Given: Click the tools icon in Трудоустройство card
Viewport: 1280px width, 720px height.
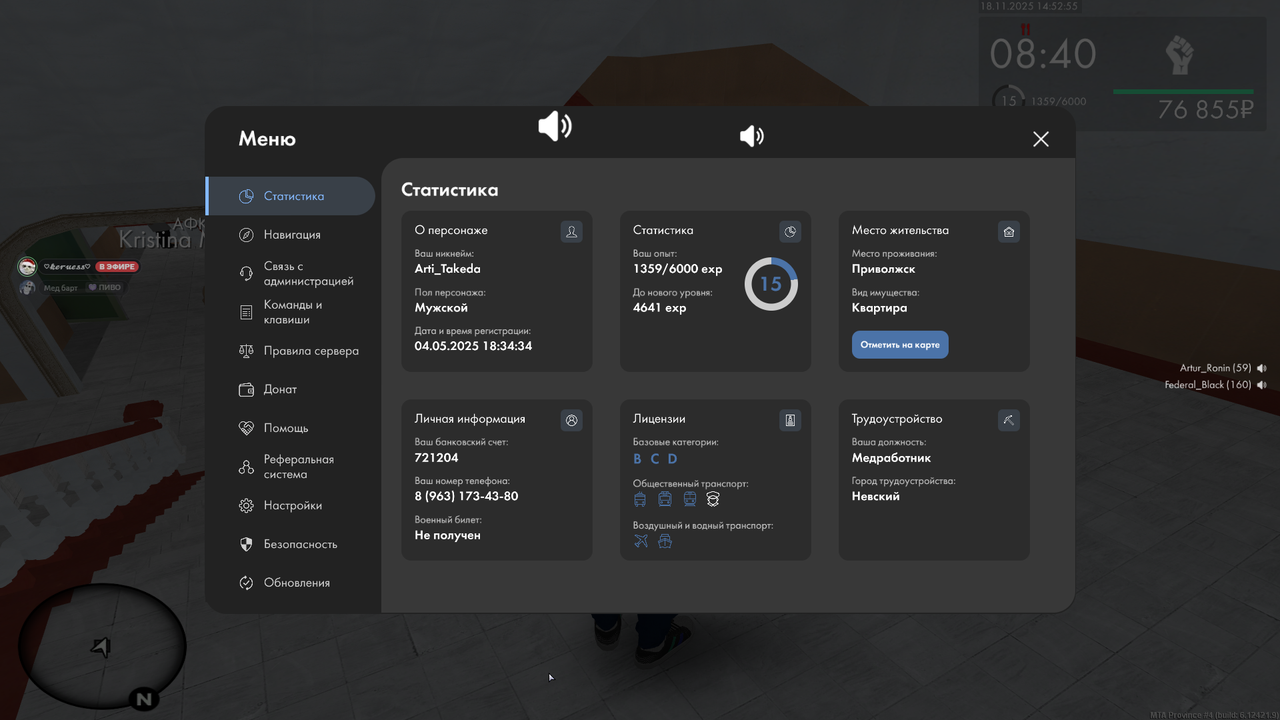Looking at the screenshot, I should [1009, 421].
